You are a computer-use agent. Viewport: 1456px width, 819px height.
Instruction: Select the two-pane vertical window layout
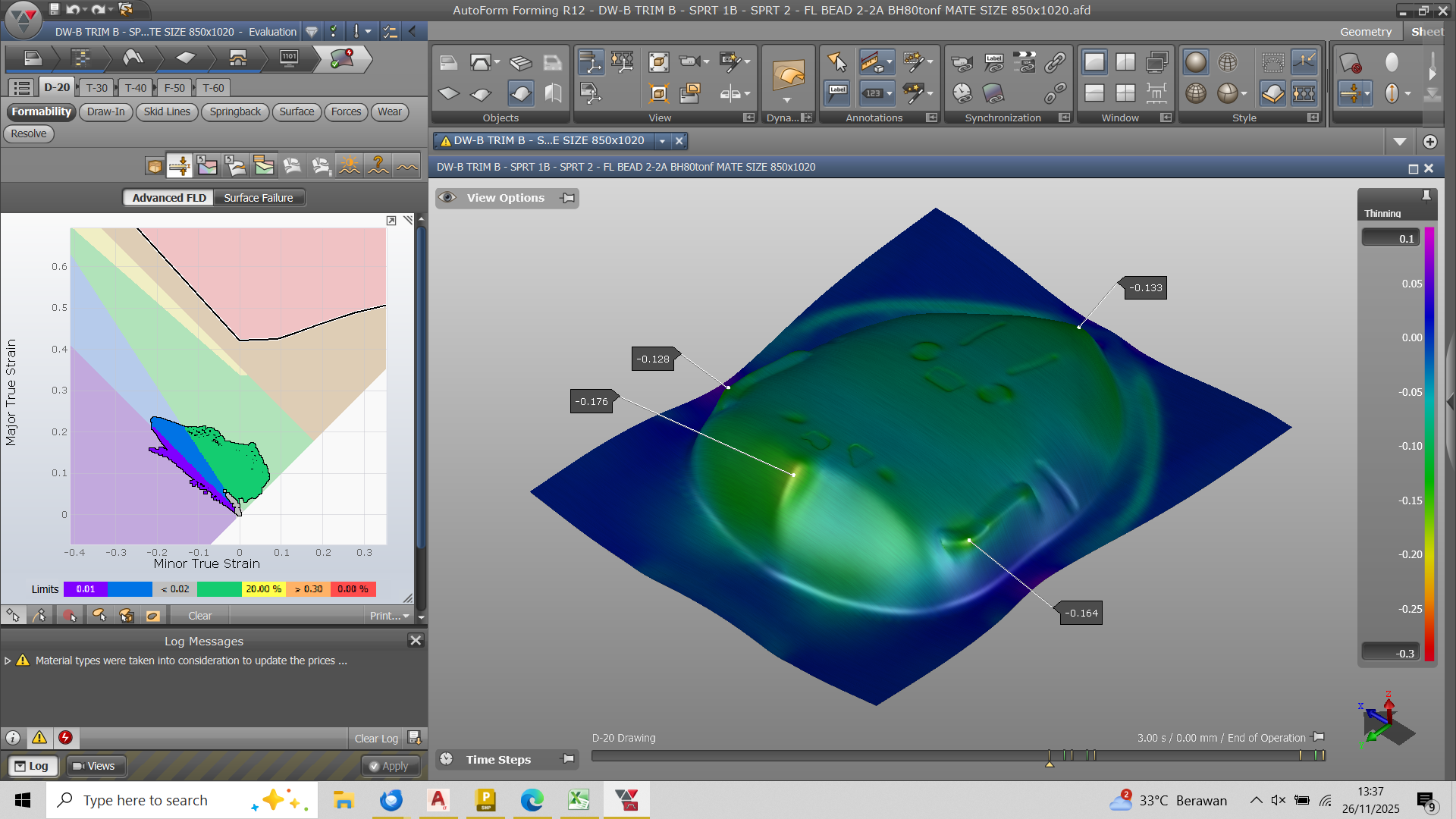1125,62
